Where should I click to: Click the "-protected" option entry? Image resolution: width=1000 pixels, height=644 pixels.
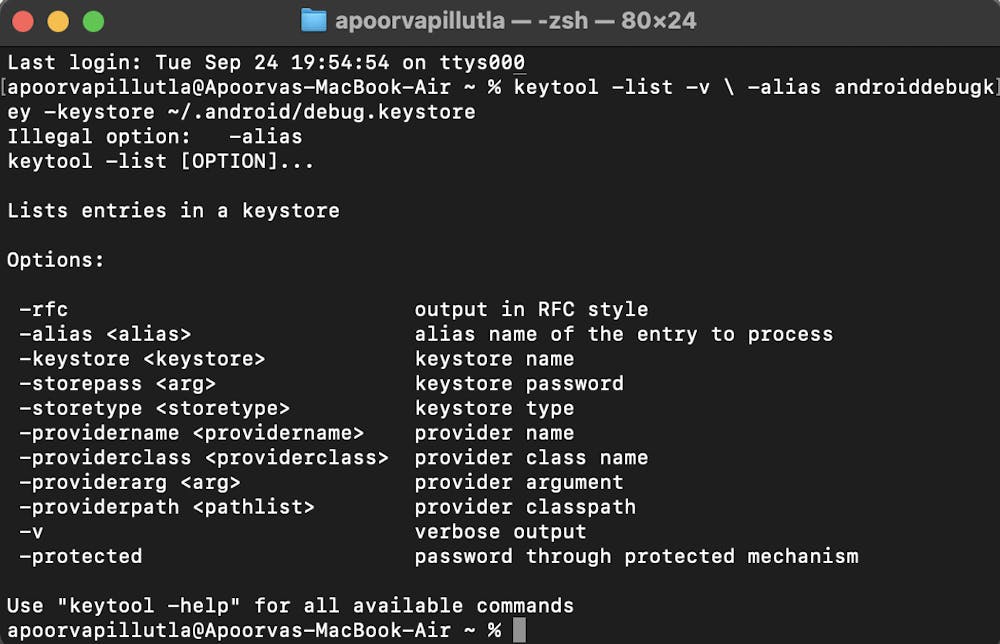click(x=80, y=556)
